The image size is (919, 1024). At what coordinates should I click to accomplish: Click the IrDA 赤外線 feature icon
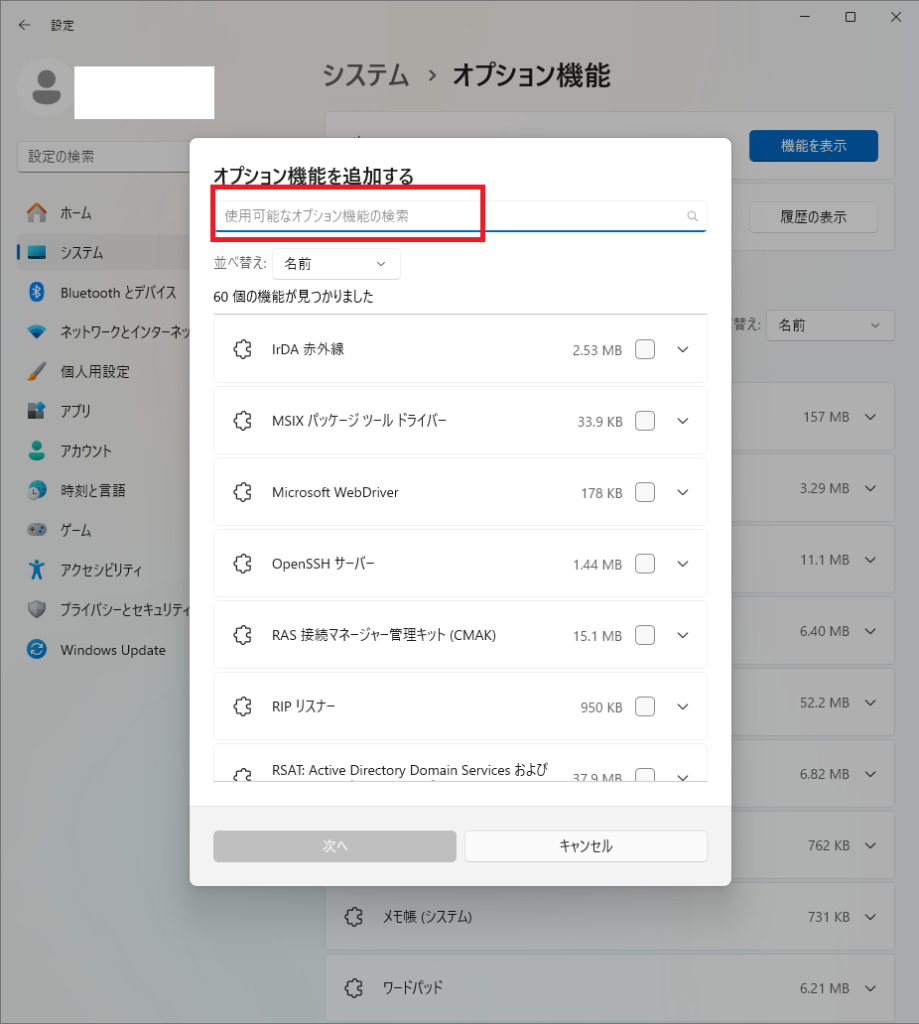coord(242,349)
